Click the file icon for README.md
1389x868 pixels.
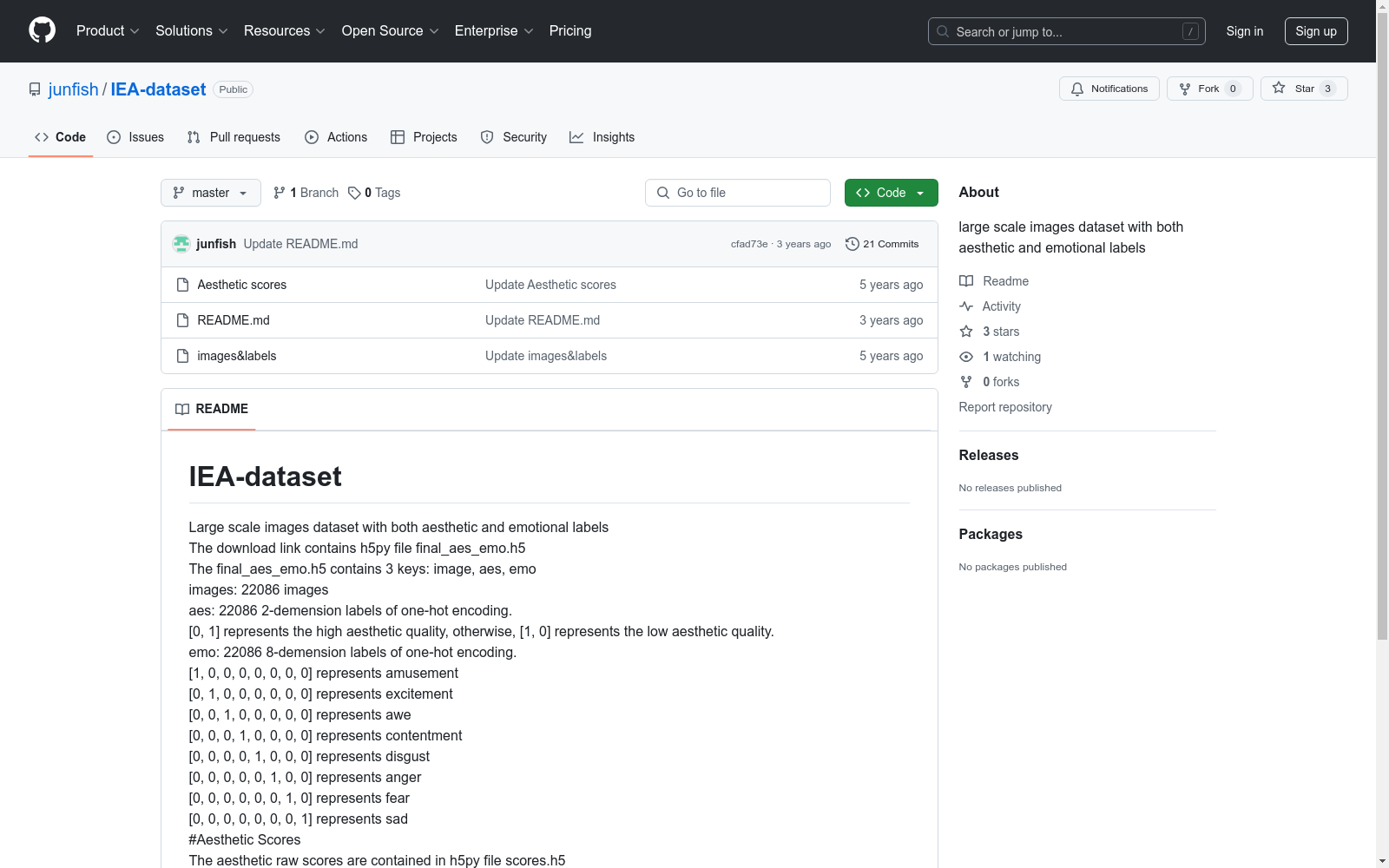(x=182, y=320)
